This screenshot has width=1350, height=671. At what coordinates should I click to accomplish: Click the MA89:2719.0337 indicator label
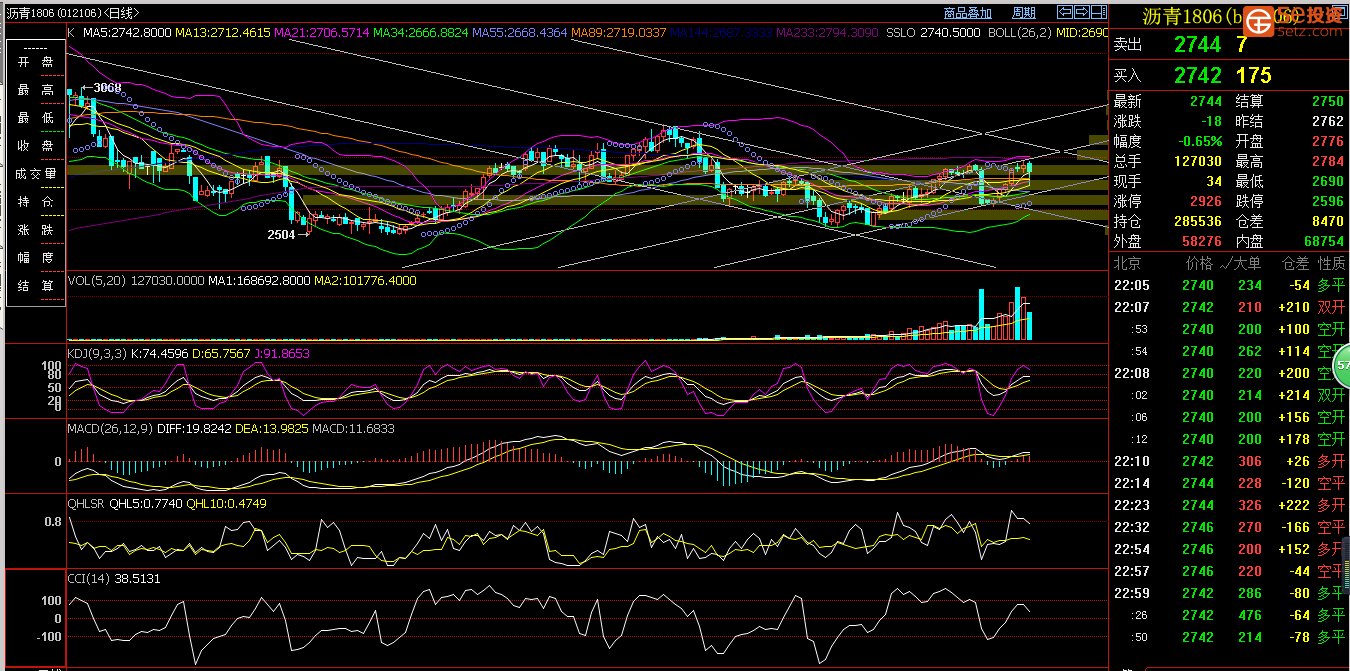pos(619,33)
